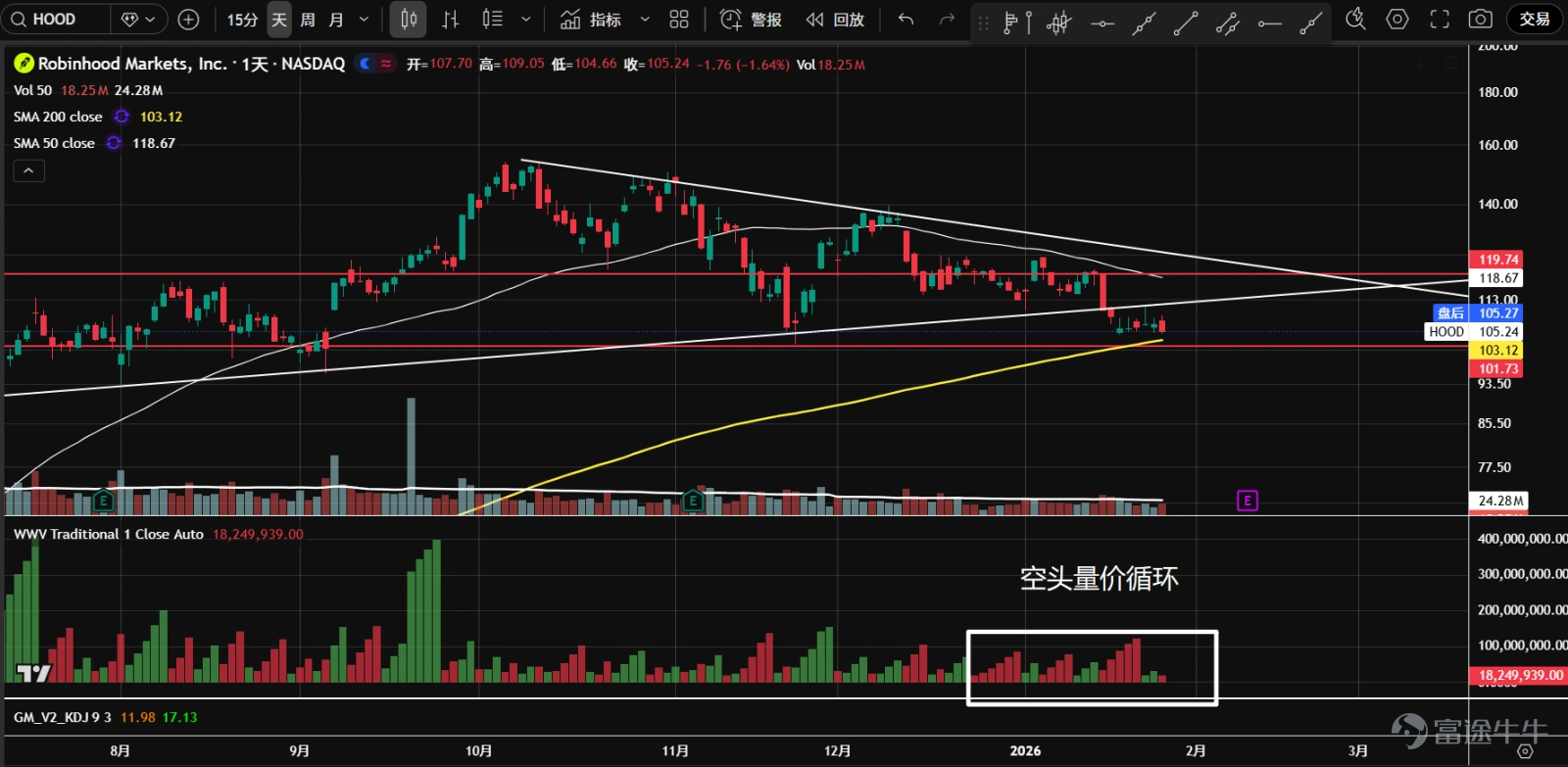Toggle the extended hours moon icon

click(x=366, y=64)
